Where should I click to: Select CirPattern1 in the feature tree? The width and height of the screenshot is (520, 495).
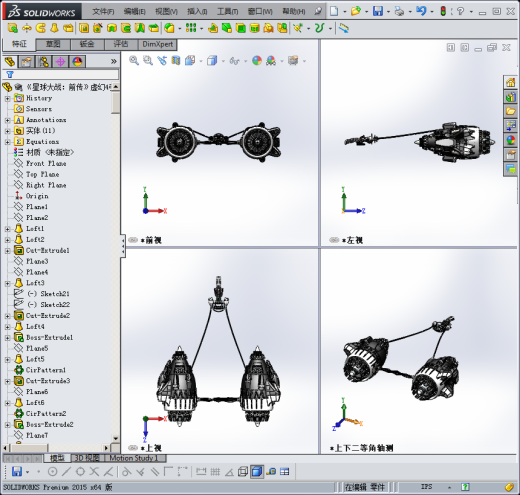tap(46, 370)
